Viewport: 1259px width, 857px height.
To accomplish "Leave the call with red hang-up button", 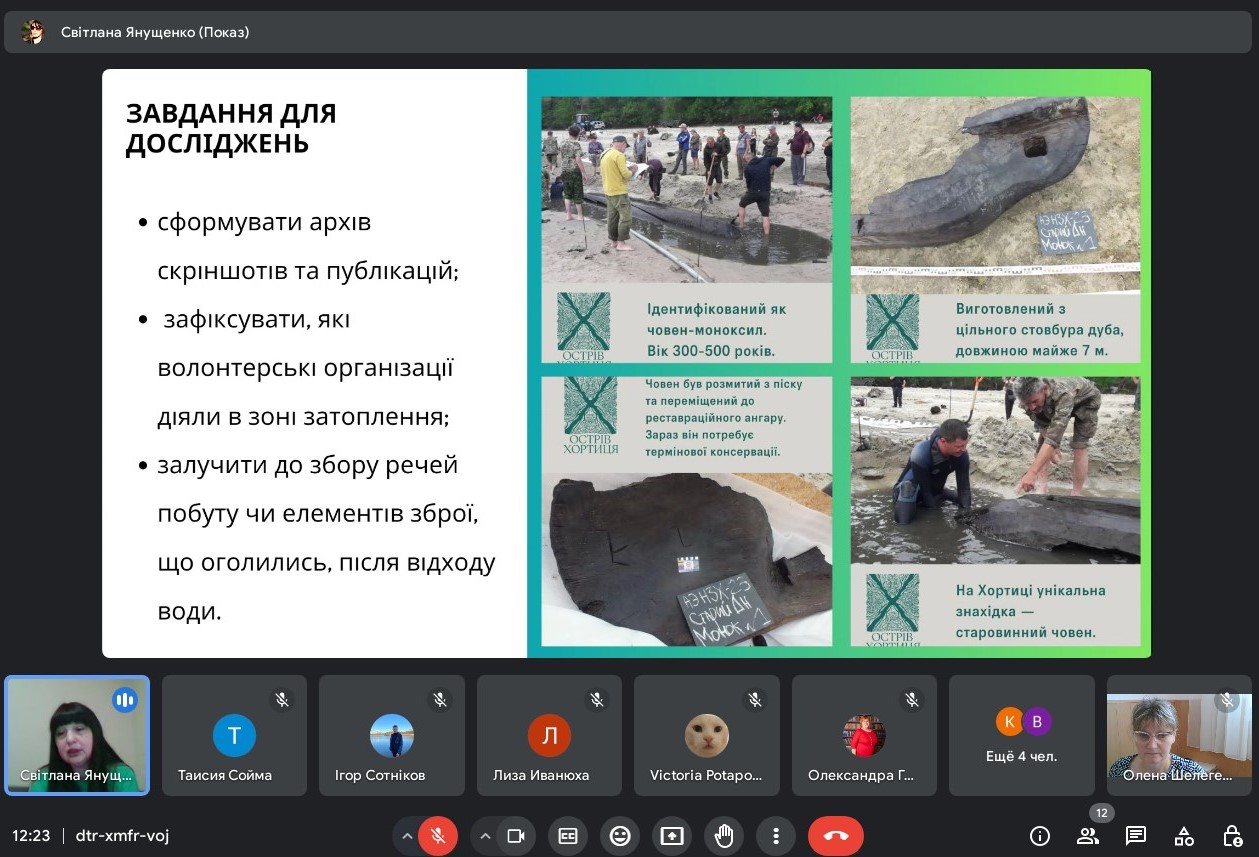I will point(836,836).
